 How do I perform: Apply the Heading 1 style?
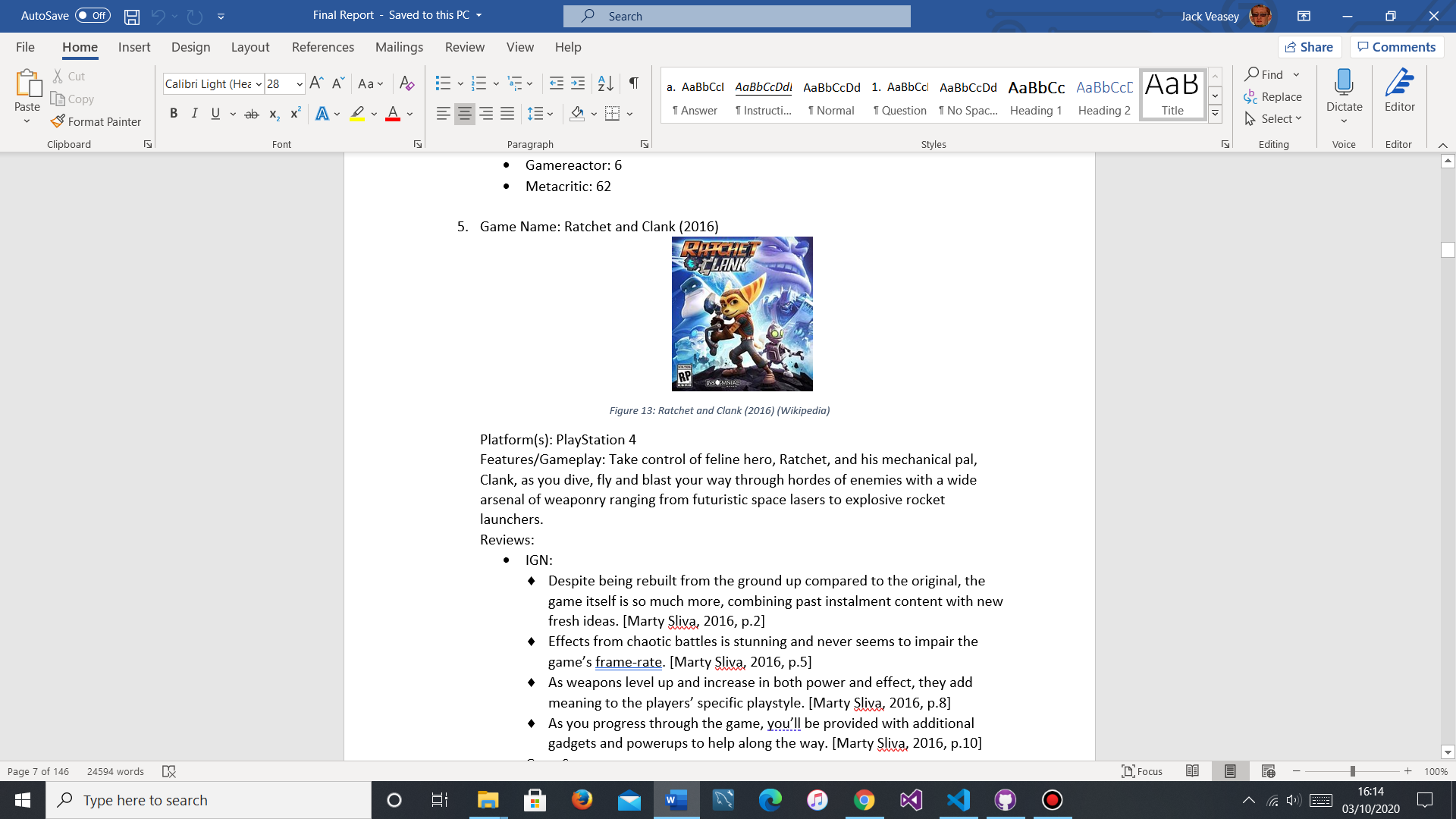click(1036, 96)
